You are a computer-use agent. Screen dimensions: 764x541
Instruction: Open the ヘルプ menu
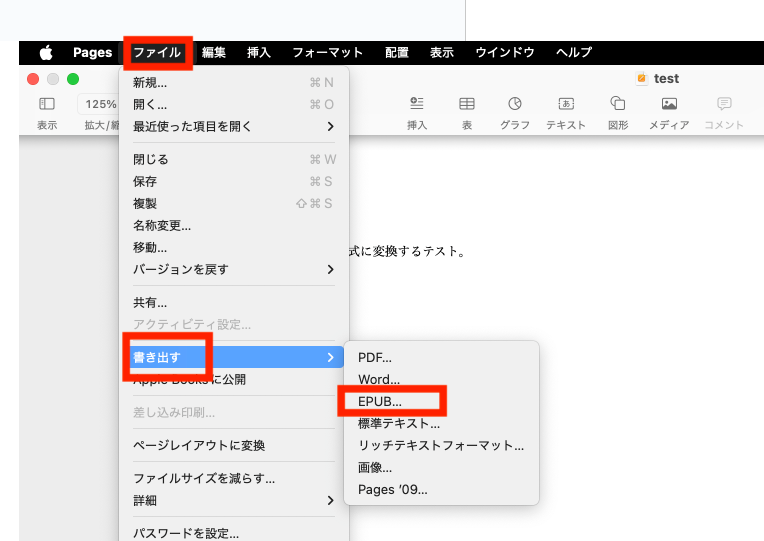tap(574, 52)
